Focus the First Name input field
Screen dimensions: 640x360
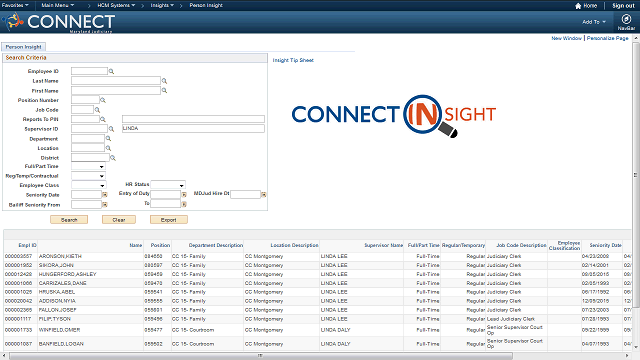point(116,90)
